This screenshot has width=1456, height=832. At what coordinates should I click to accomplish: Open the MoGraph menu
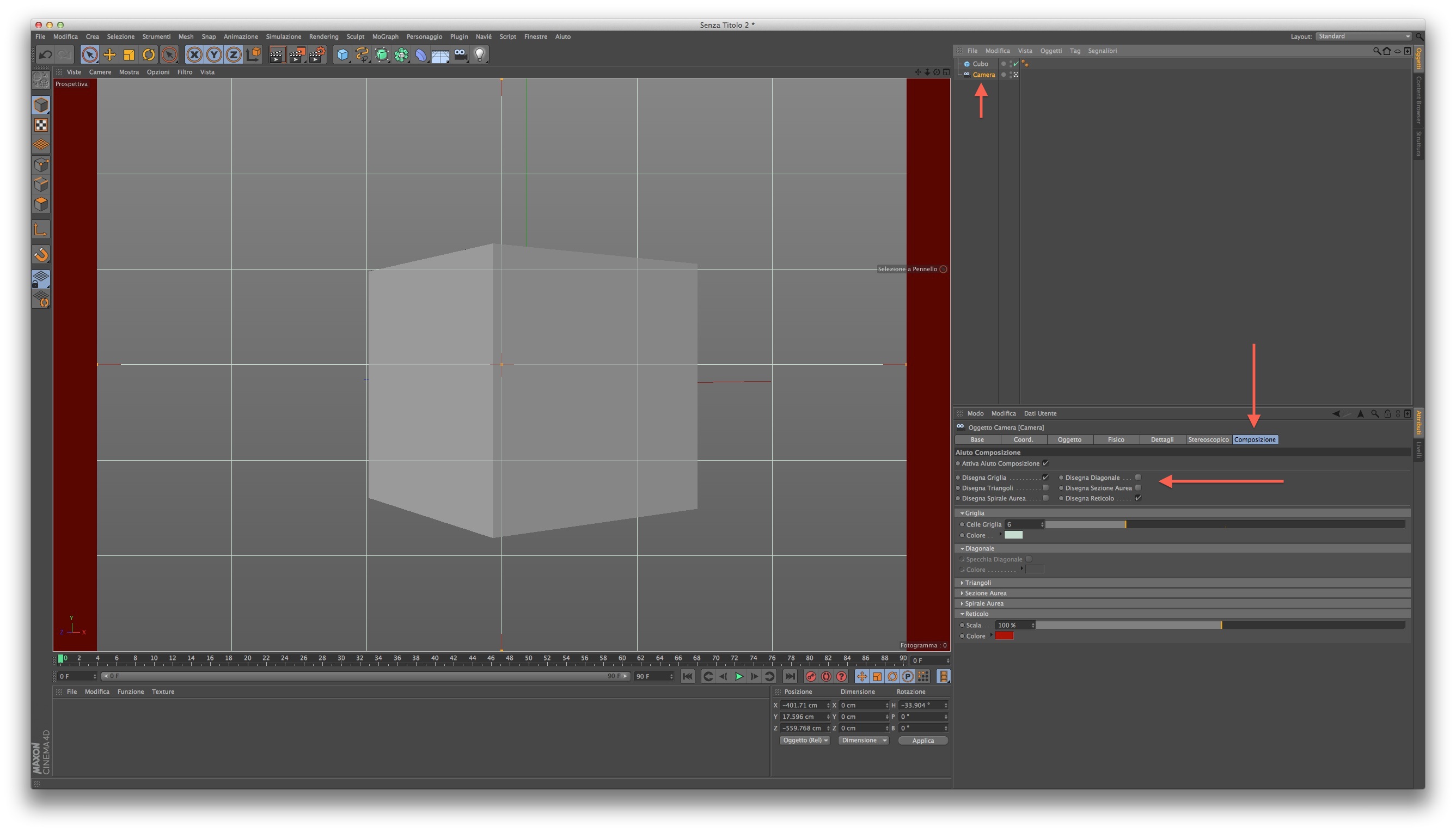[385, 36]
